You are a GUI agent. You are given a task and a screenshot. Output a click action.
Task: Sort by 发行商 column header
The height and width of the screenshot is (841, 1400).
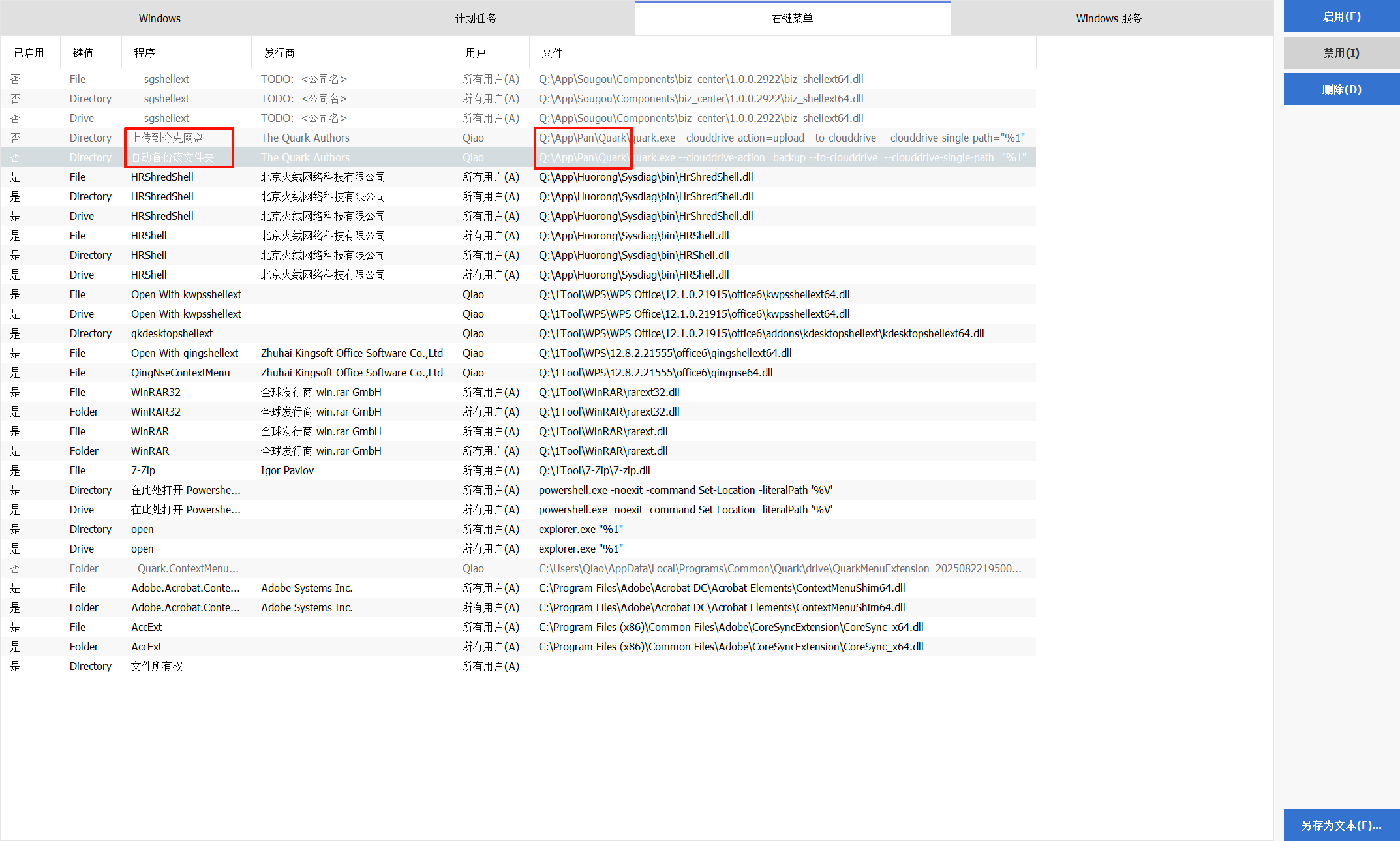pyautogui.click(x=279, y=53)
